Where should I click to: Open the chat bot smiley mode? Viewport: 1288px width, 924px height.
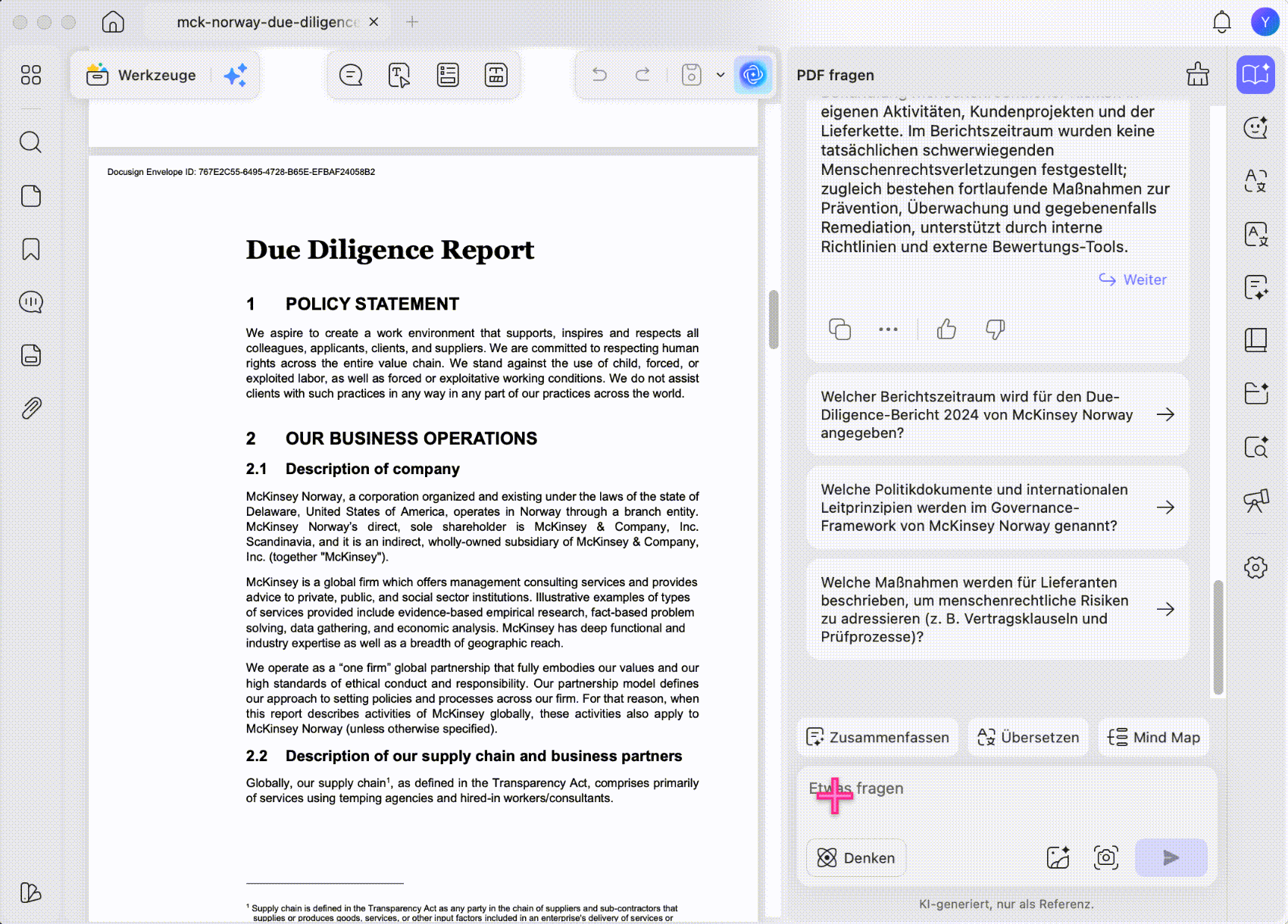point(1255,128)
